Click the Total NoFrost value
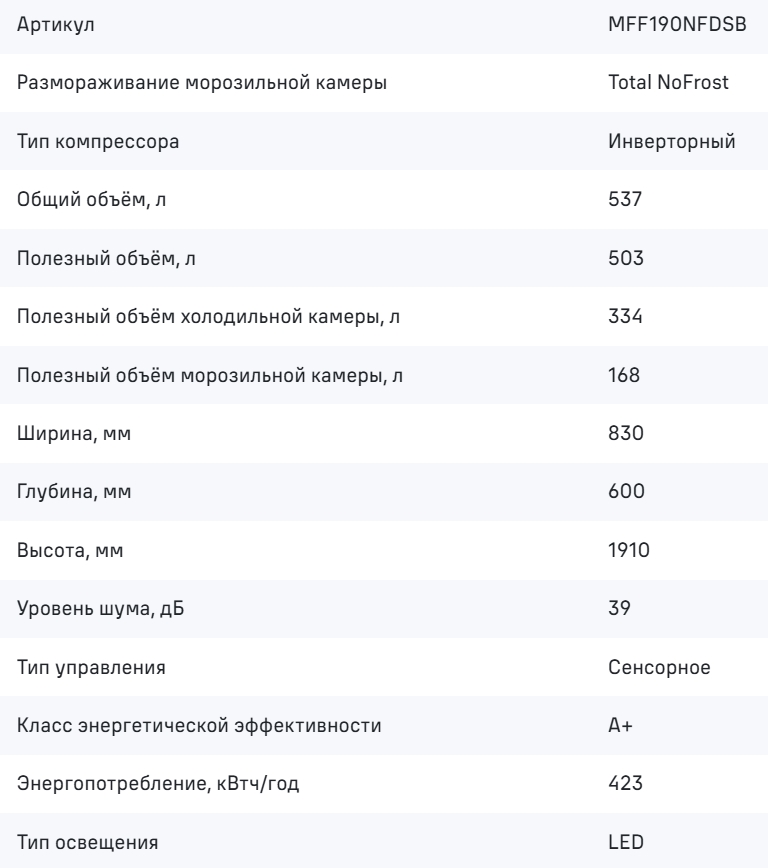 668,82
